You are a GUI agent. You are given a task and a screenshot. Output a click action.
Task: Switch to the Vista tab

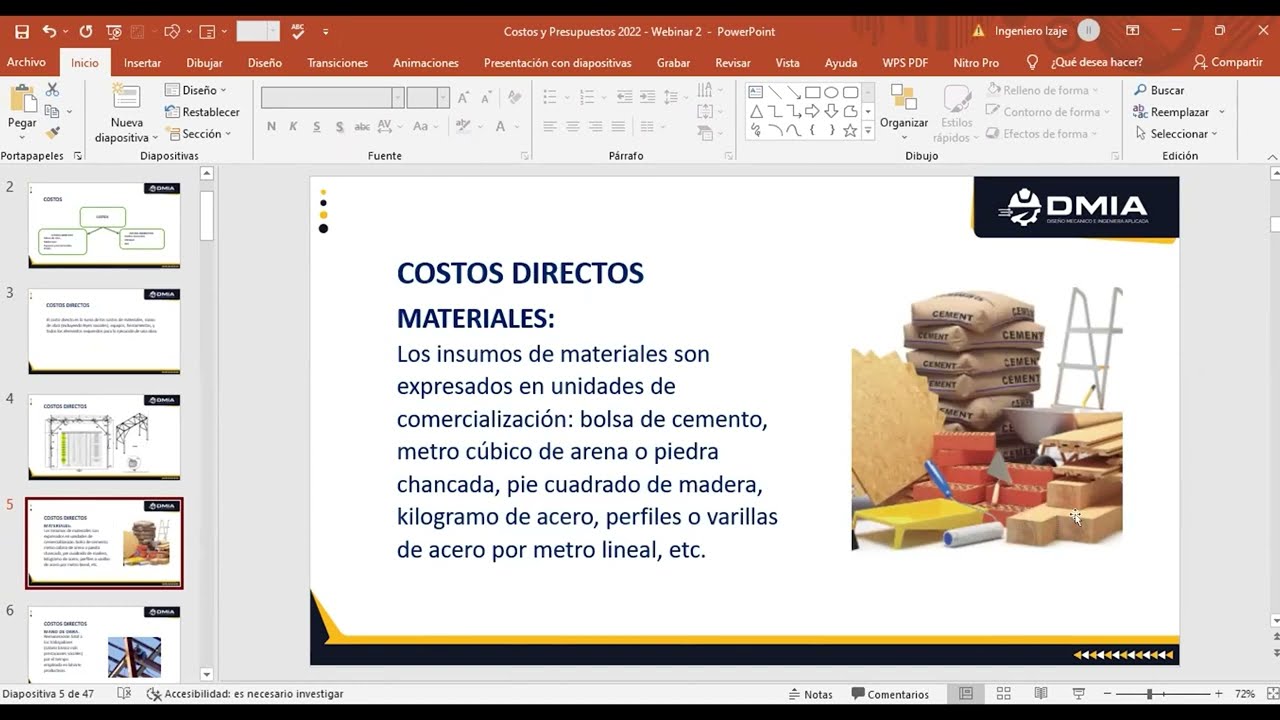coord(788,63)
